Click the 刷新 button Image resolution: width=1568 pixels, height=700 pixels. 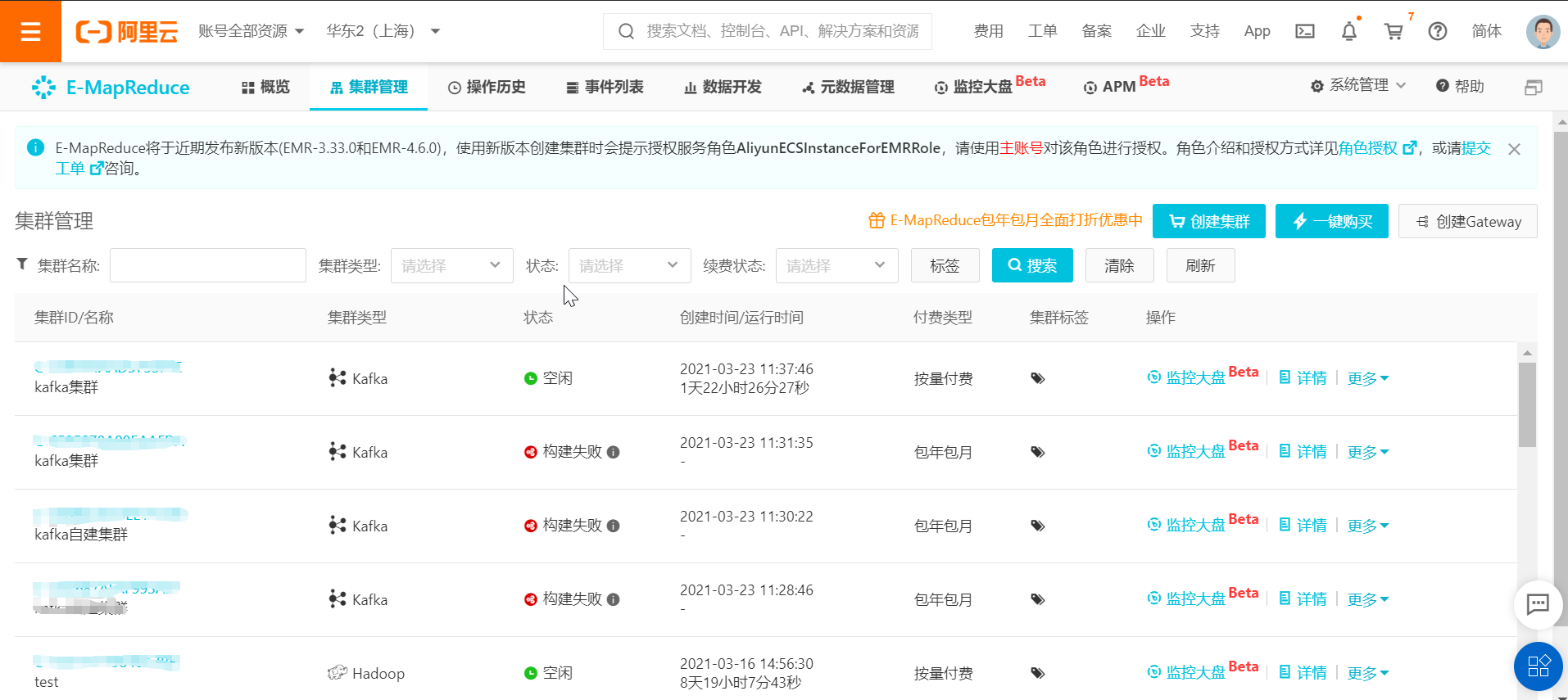1201,265
